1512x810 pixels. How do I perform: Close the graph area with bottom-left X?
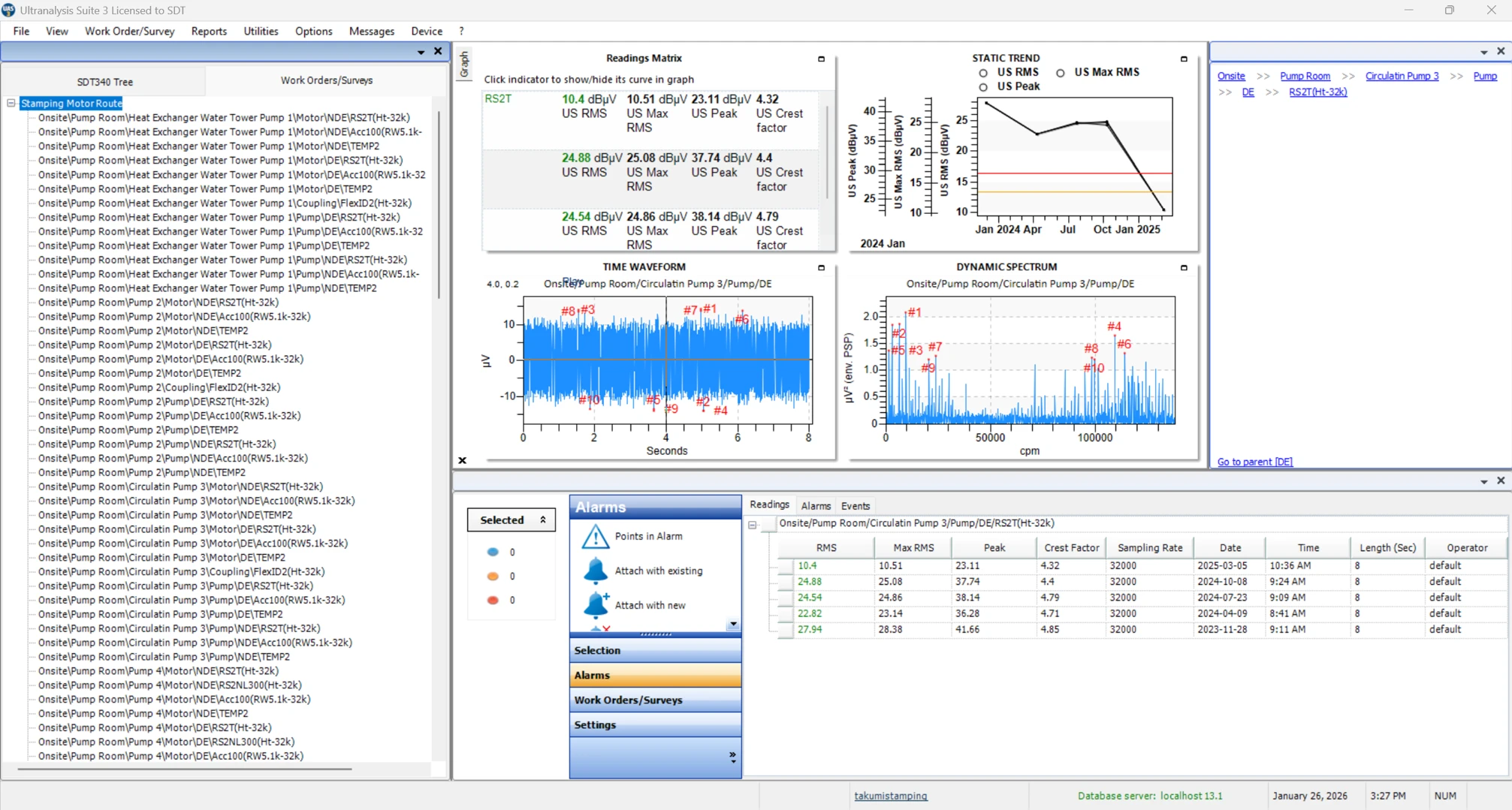tap(463, 460)
